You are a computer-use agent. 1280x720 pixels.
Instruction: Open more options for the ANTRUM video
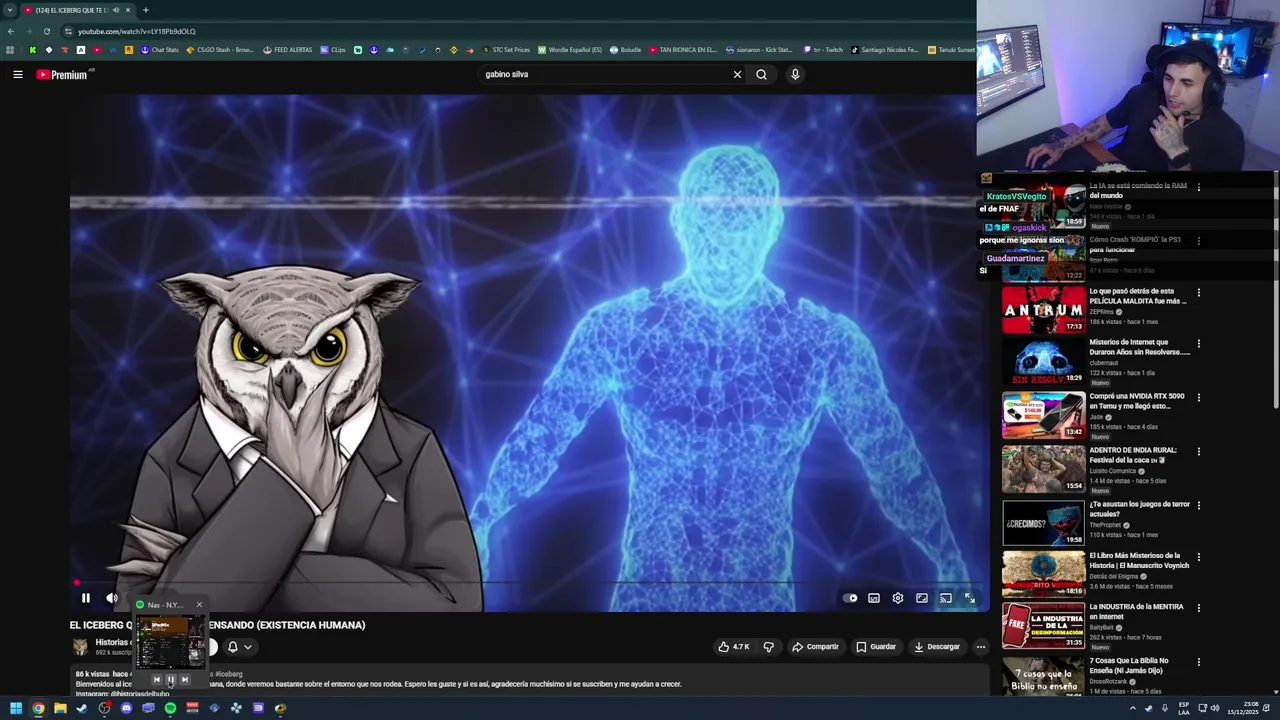coord(1199,293)
